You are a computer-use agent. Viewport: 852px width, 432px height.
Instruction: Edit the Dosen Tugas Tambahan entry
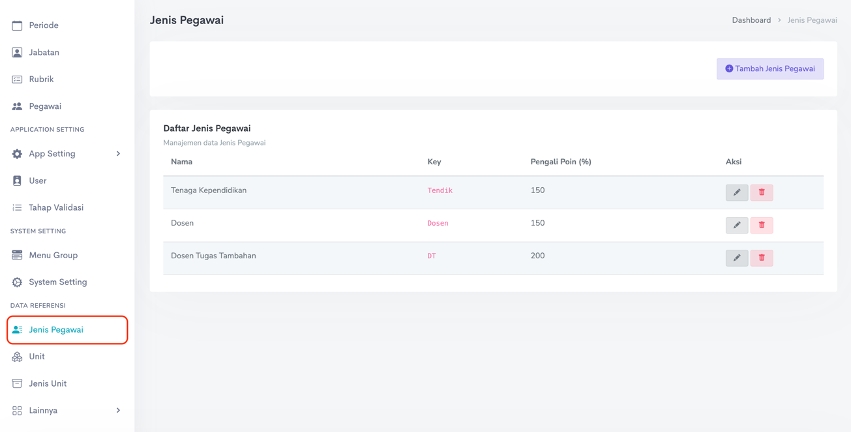coord(736,258)
